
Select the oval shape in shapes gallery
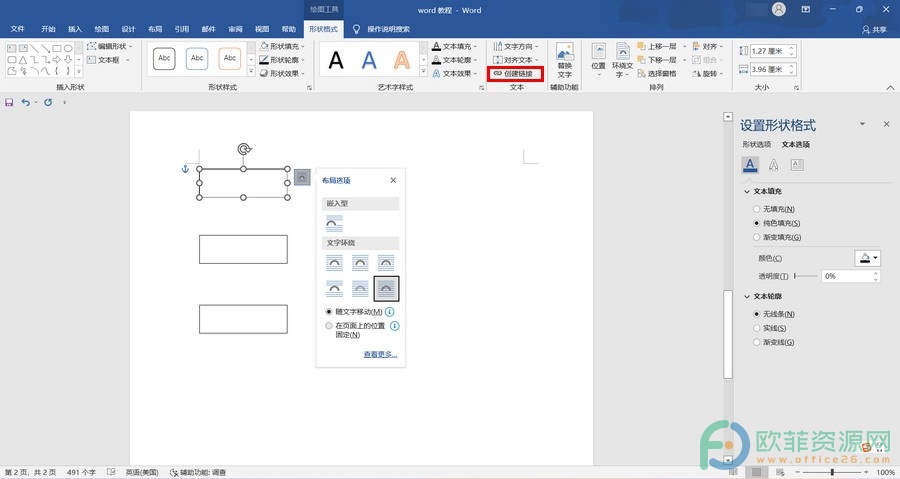68,48
